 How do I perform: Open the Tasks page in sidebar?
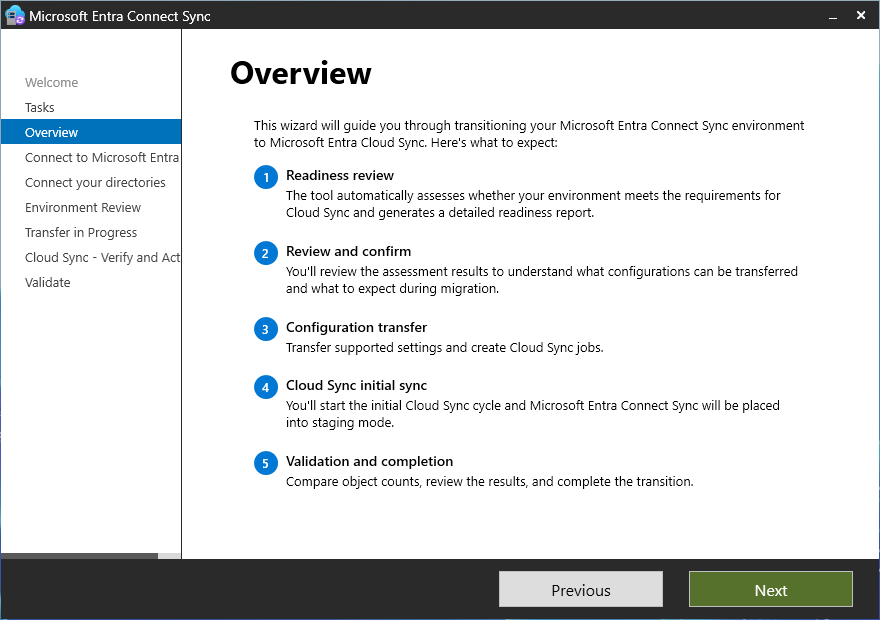point(39,107)
